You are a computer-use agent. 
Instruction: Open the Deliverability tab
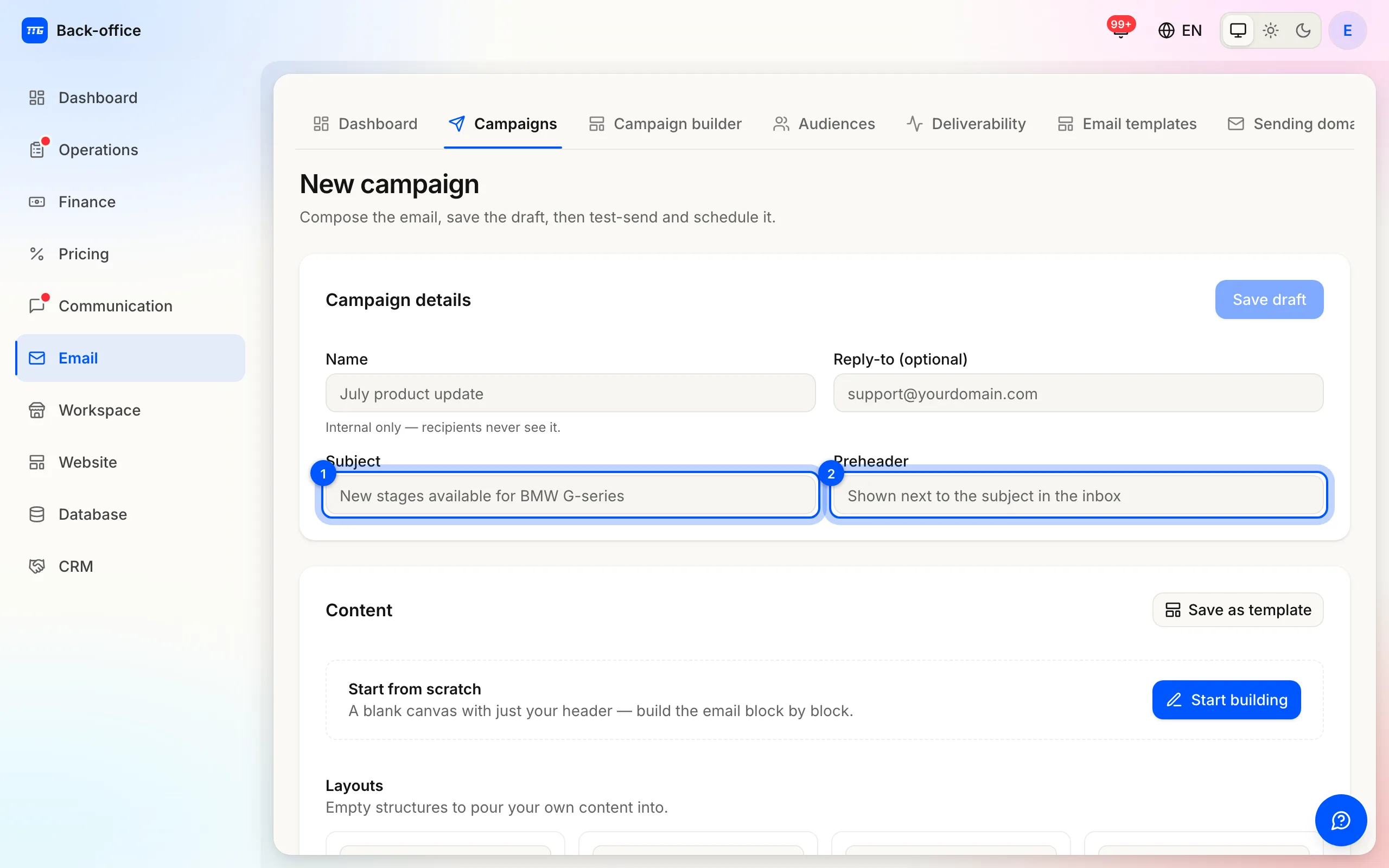[x=966, y=124]
